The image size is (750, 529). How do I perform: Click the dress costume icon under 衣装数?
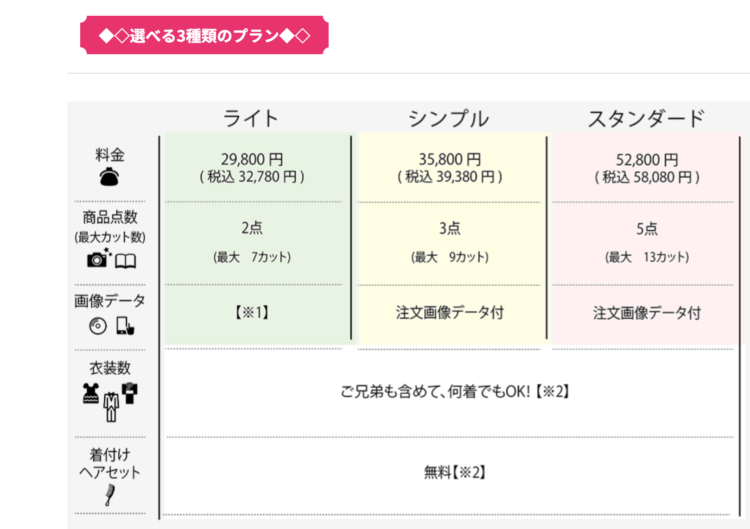coord(91,393)
